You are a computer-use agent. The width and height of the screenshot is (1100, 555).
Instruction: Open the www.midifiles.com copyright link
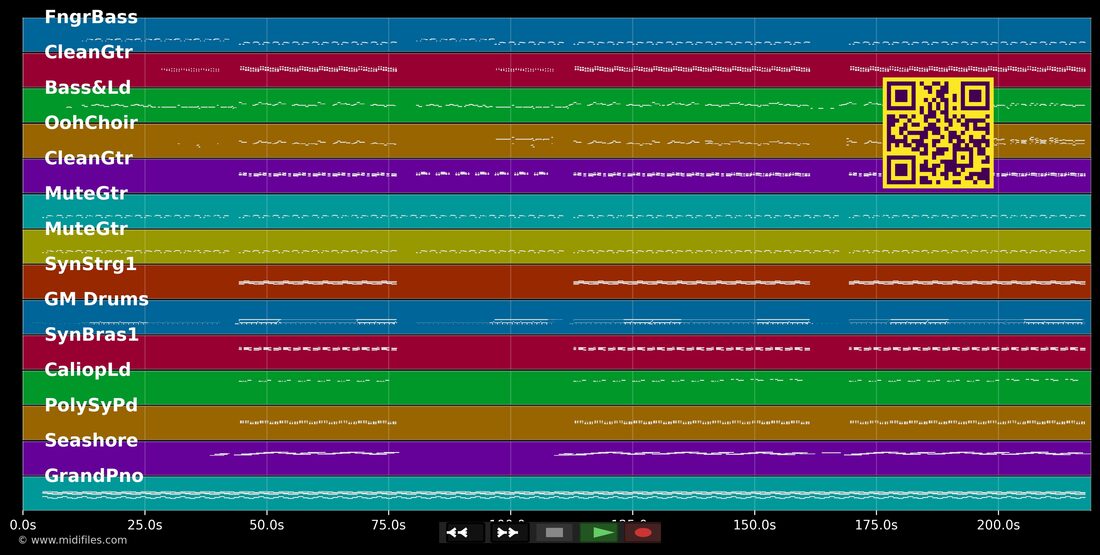point(73,540)
